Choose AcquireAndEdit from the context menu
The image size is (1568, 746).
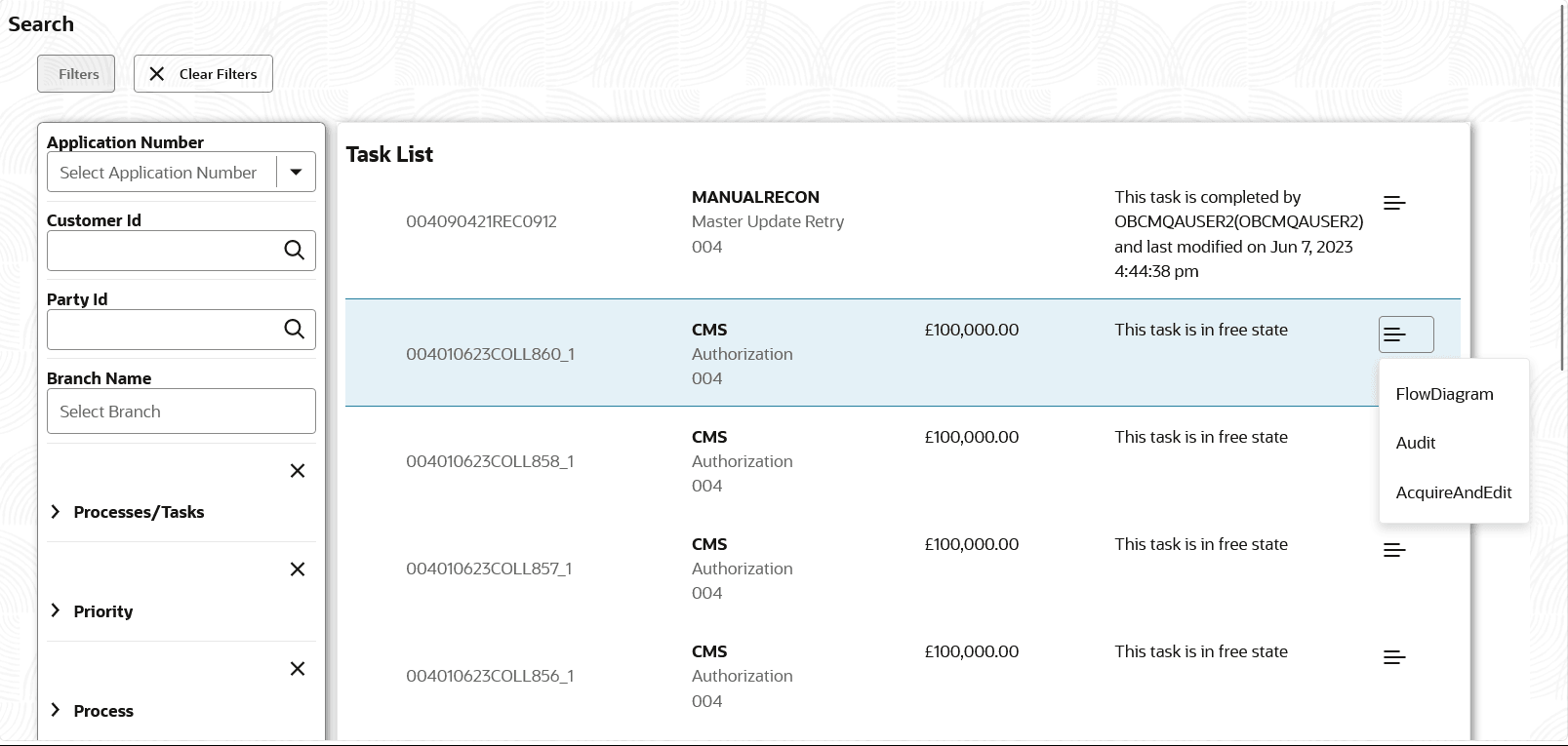click(x=1454, y=492)
